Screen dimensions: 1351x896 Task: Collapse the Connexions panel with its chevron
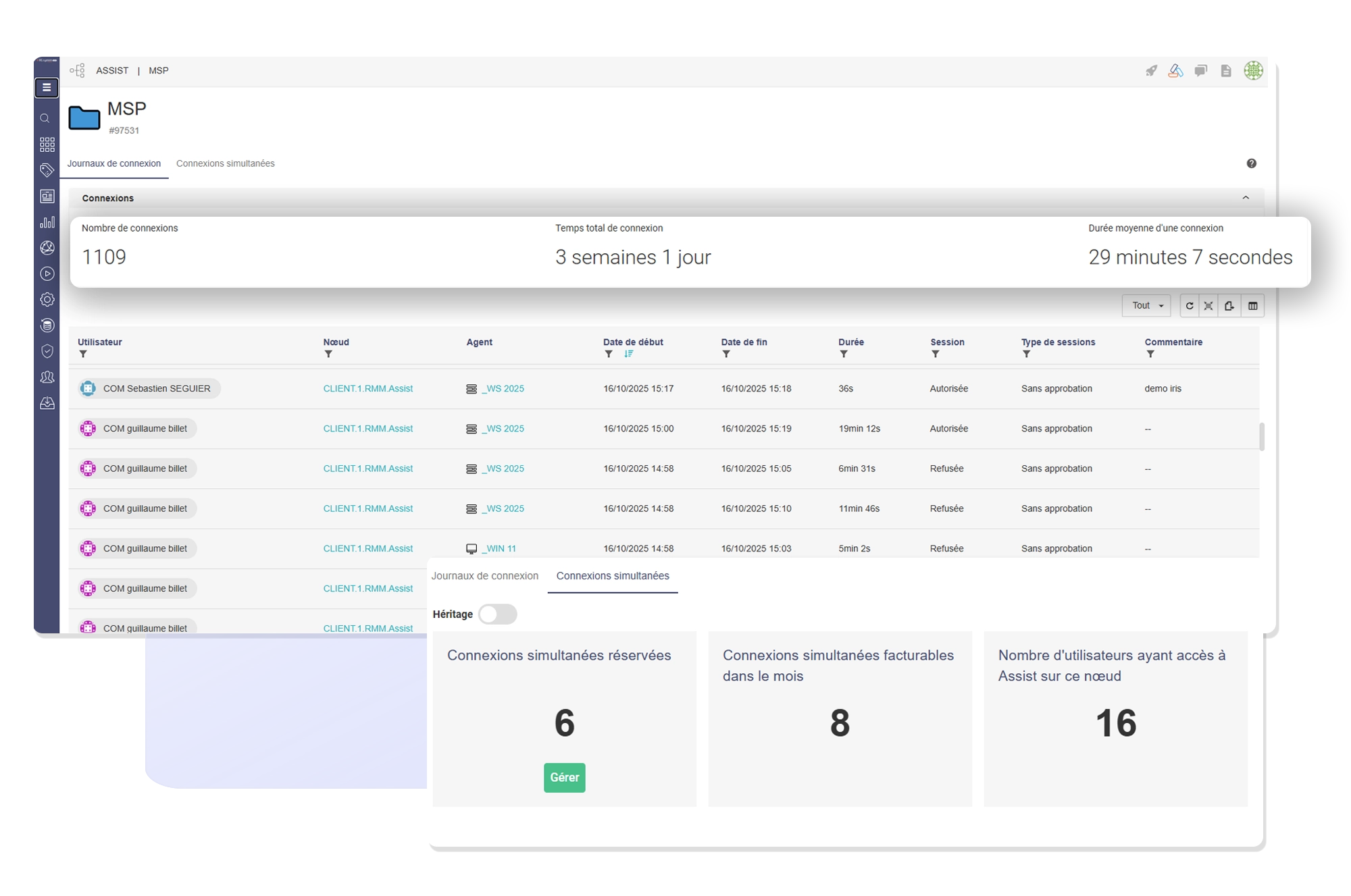(1245, 198)
